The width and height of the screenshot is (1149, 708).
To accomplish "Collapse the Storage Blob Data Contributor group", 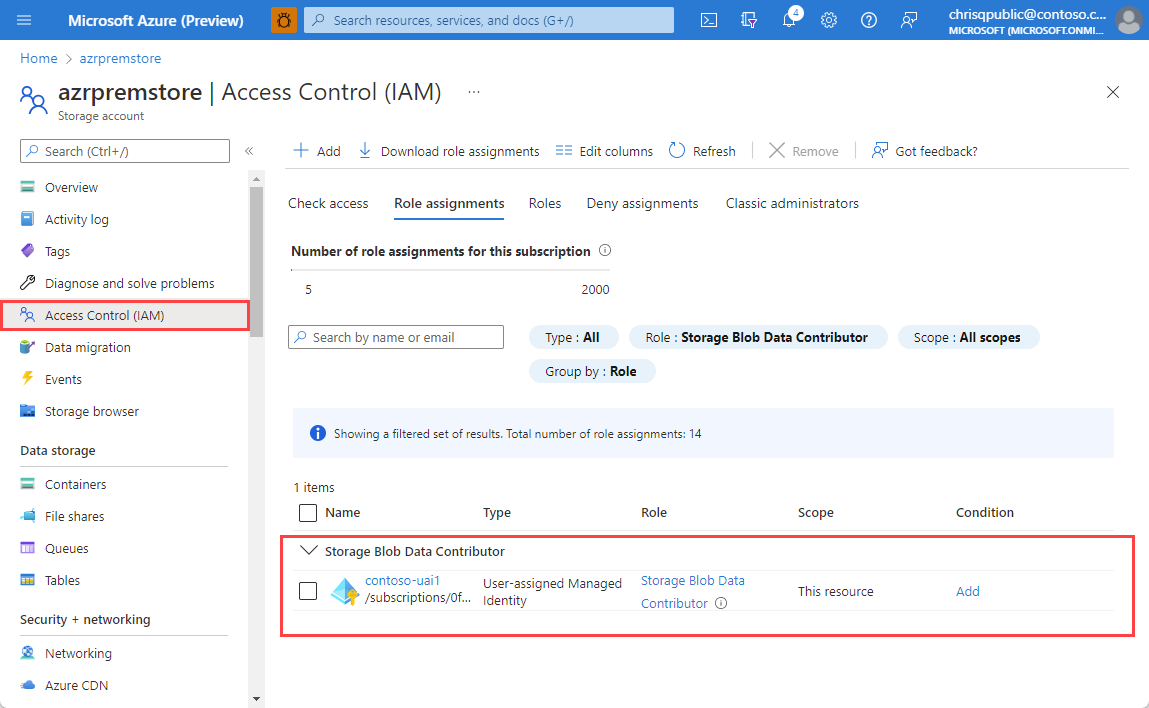I will pyautogui.click(x=309, y=551).
